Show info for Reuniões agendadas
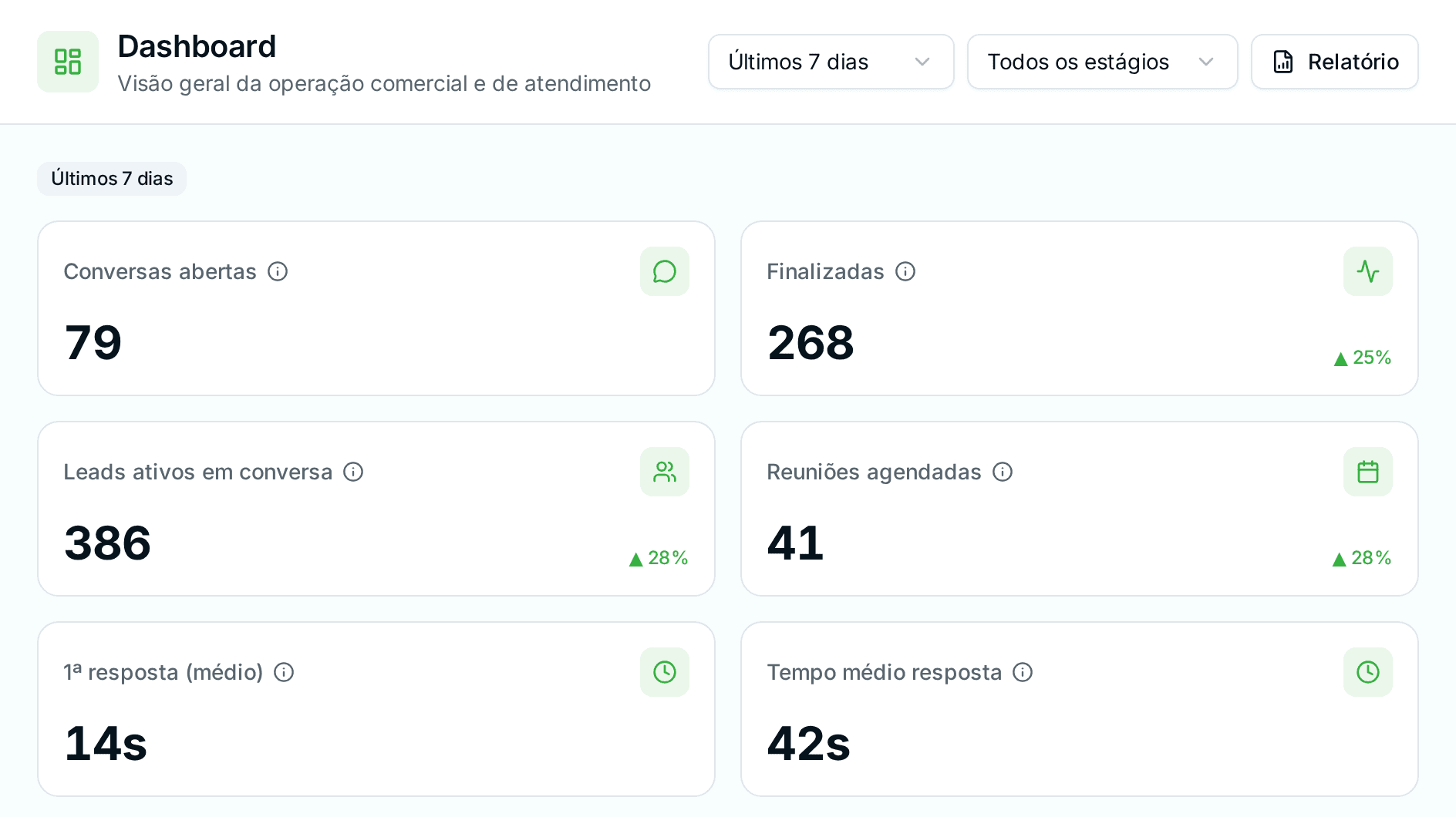This screenshot has height=817, width=1456. click(1003, 472)
